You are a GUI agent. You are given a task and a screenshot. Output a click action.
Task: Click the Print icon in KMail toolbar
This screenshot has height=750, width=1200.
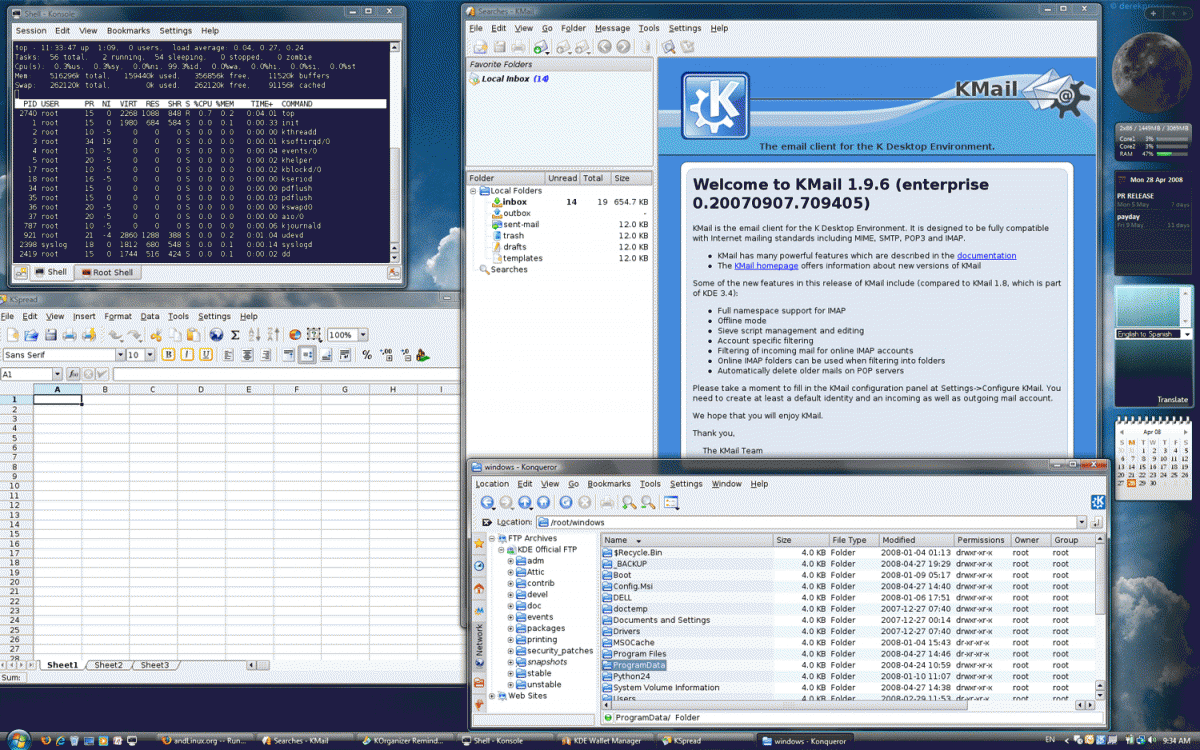[518, 47]
